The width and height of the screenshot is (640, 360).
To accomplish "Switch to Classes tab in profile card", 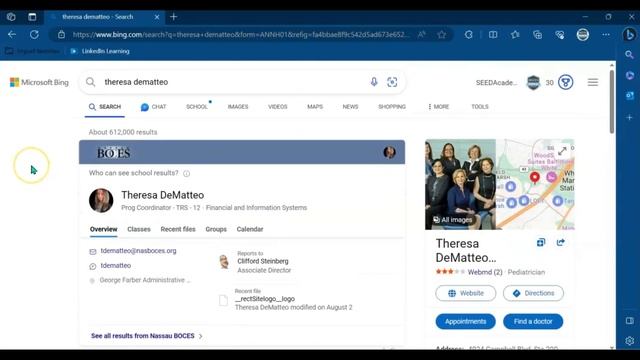I will (x=139, y=229).
